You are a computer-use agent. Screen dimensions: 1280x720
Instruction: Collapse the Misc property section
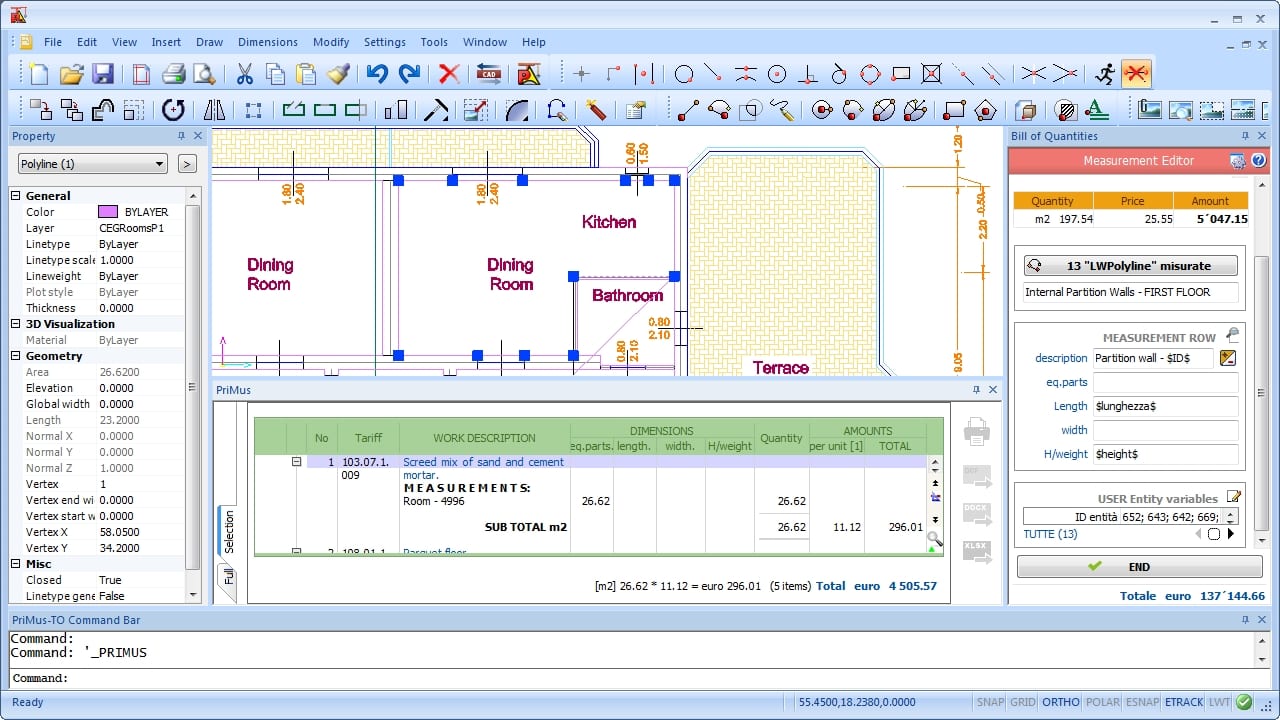[x=16, y=564]
